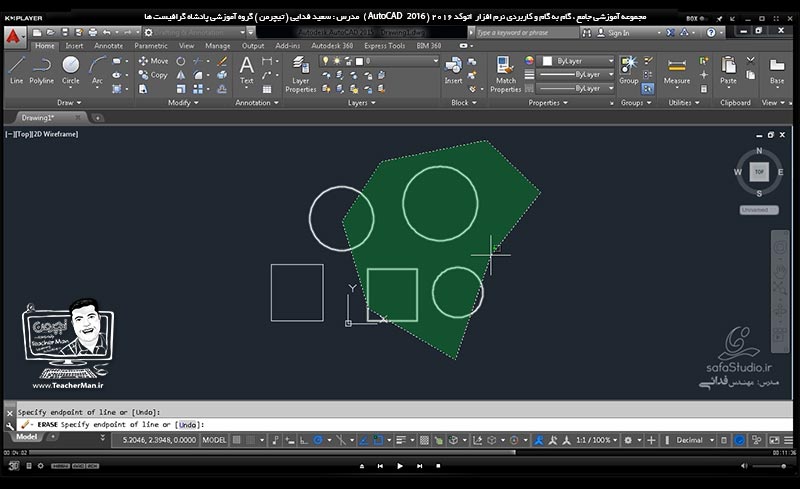Click the Table annotation icon
800x489 pixels.
[x=267, y=89]
